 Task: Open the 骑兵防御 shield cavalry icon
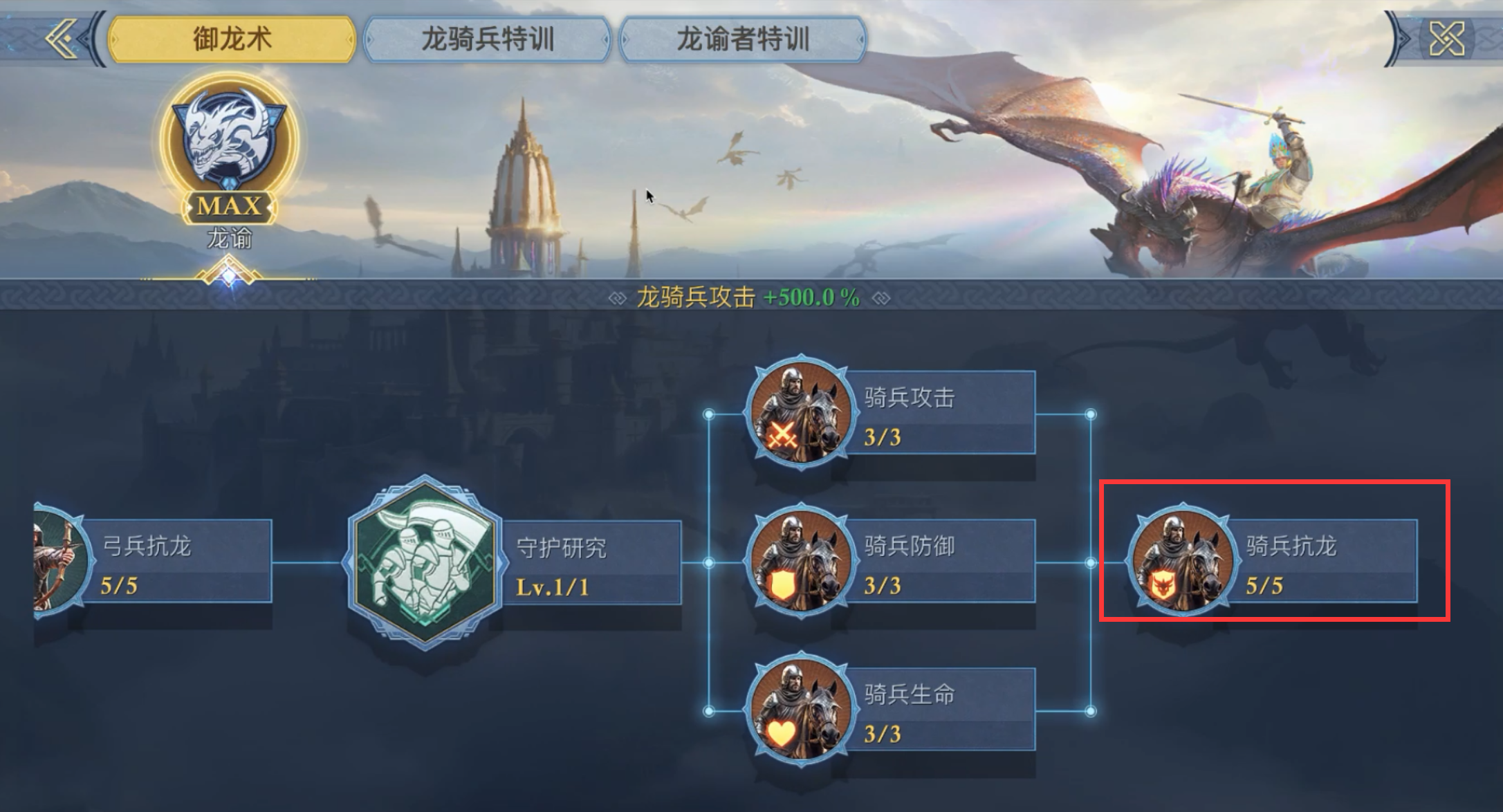[800, 562]
